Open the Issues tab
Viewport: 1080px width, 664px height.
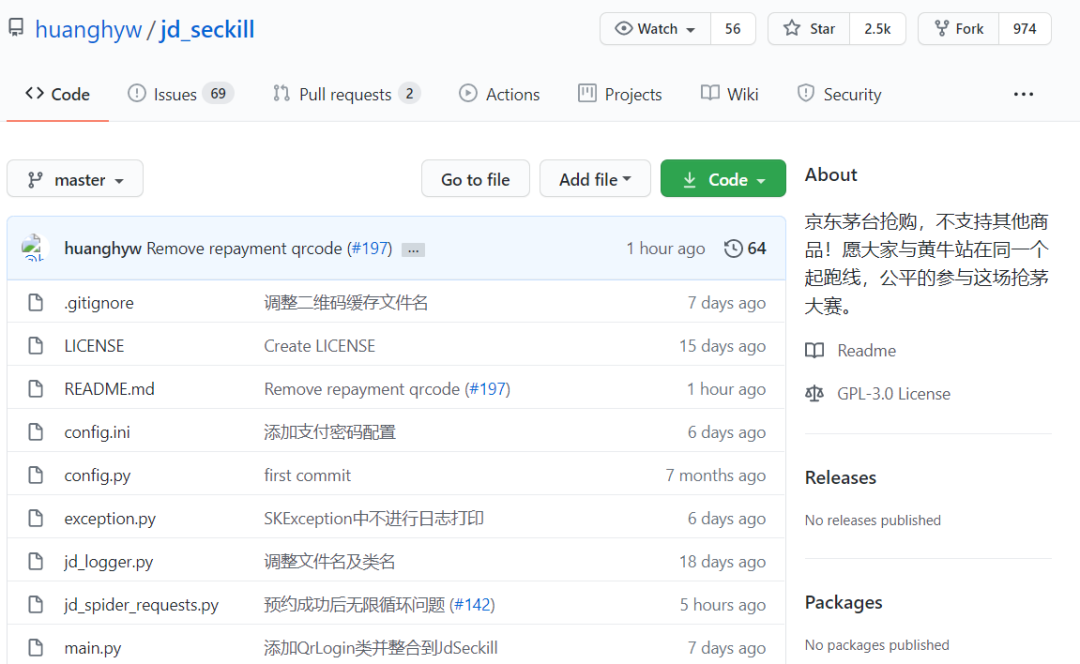(x=180, y=94)
